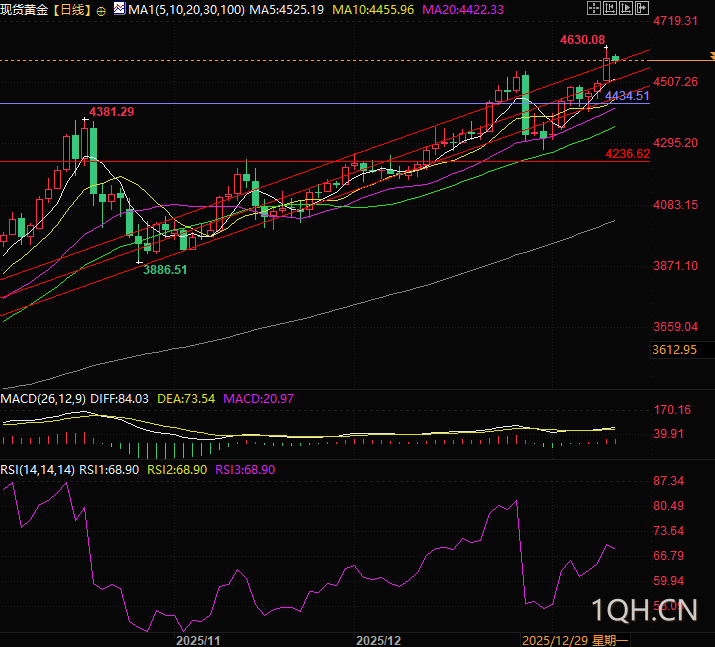Click the RSI2:68.90 reading
715x647 pixels.
(x=177, y=470)
